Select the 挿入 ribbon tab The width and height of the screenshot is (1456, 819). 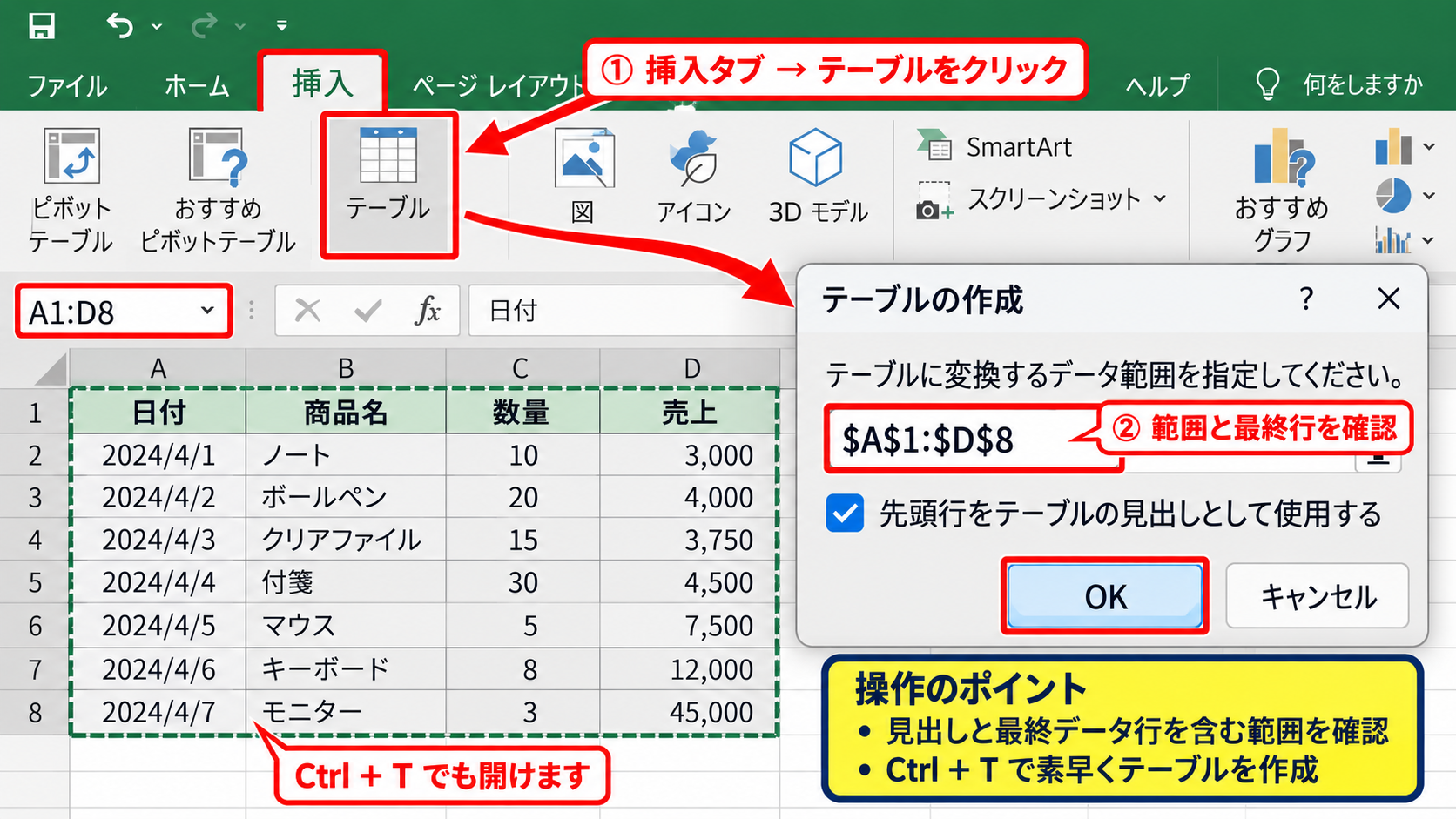[x=322, y=84]
